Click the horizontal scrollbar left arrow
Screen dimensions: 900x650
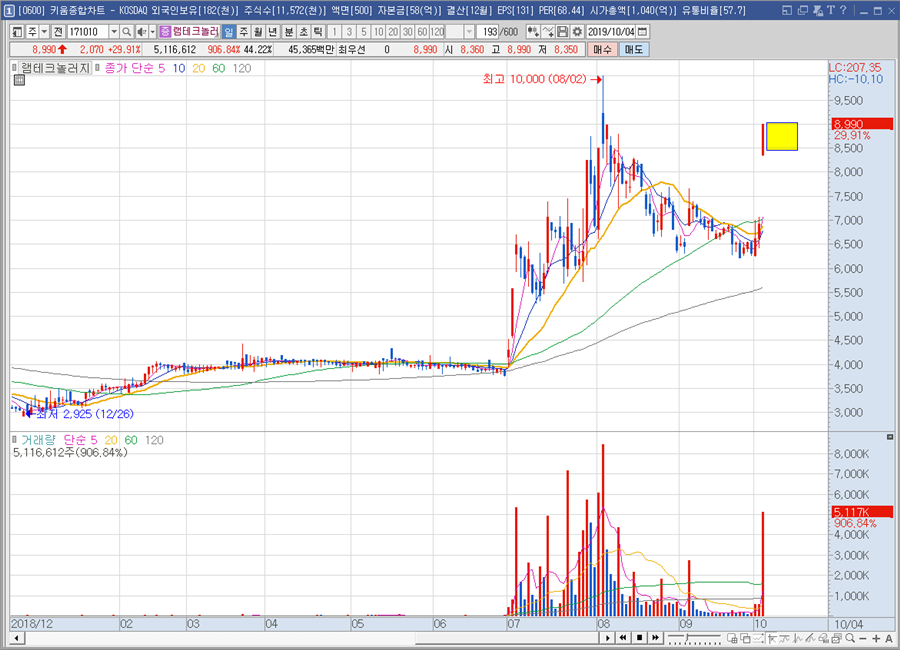coord(17,638)
